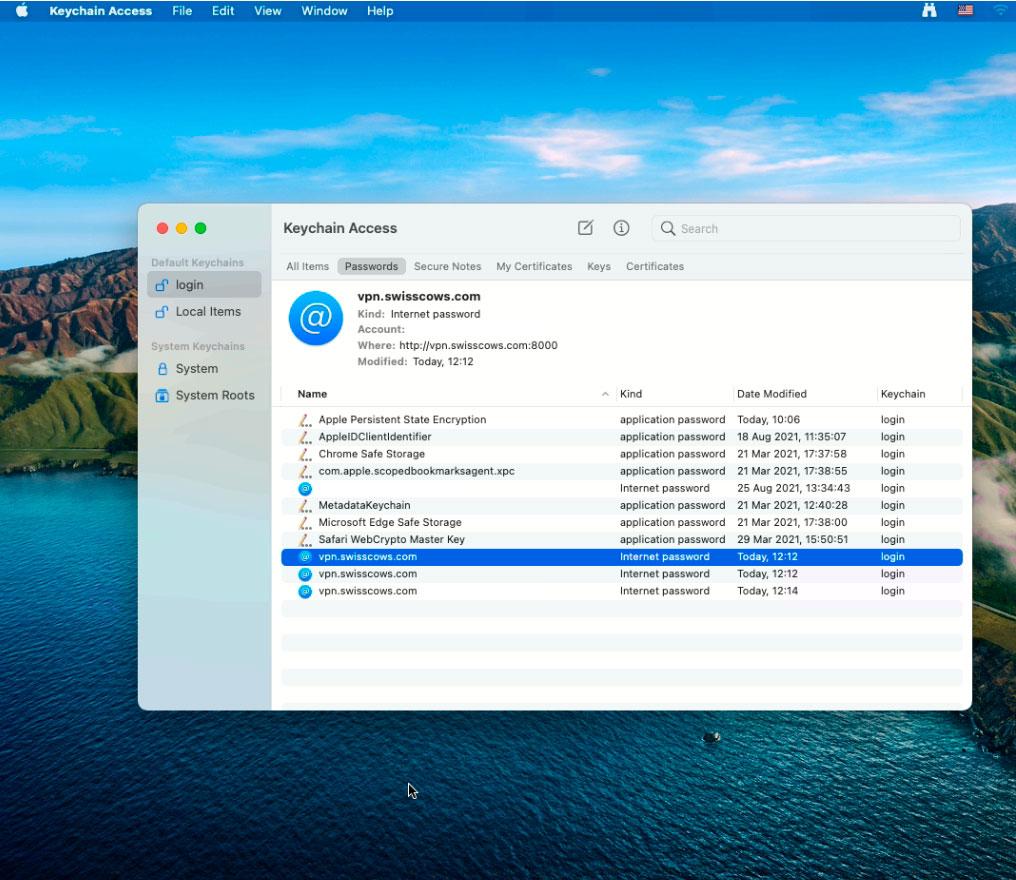1016x880 pixels.
Task: Open the Window menu
Action: pyautogui.click(x=324, y=10)
